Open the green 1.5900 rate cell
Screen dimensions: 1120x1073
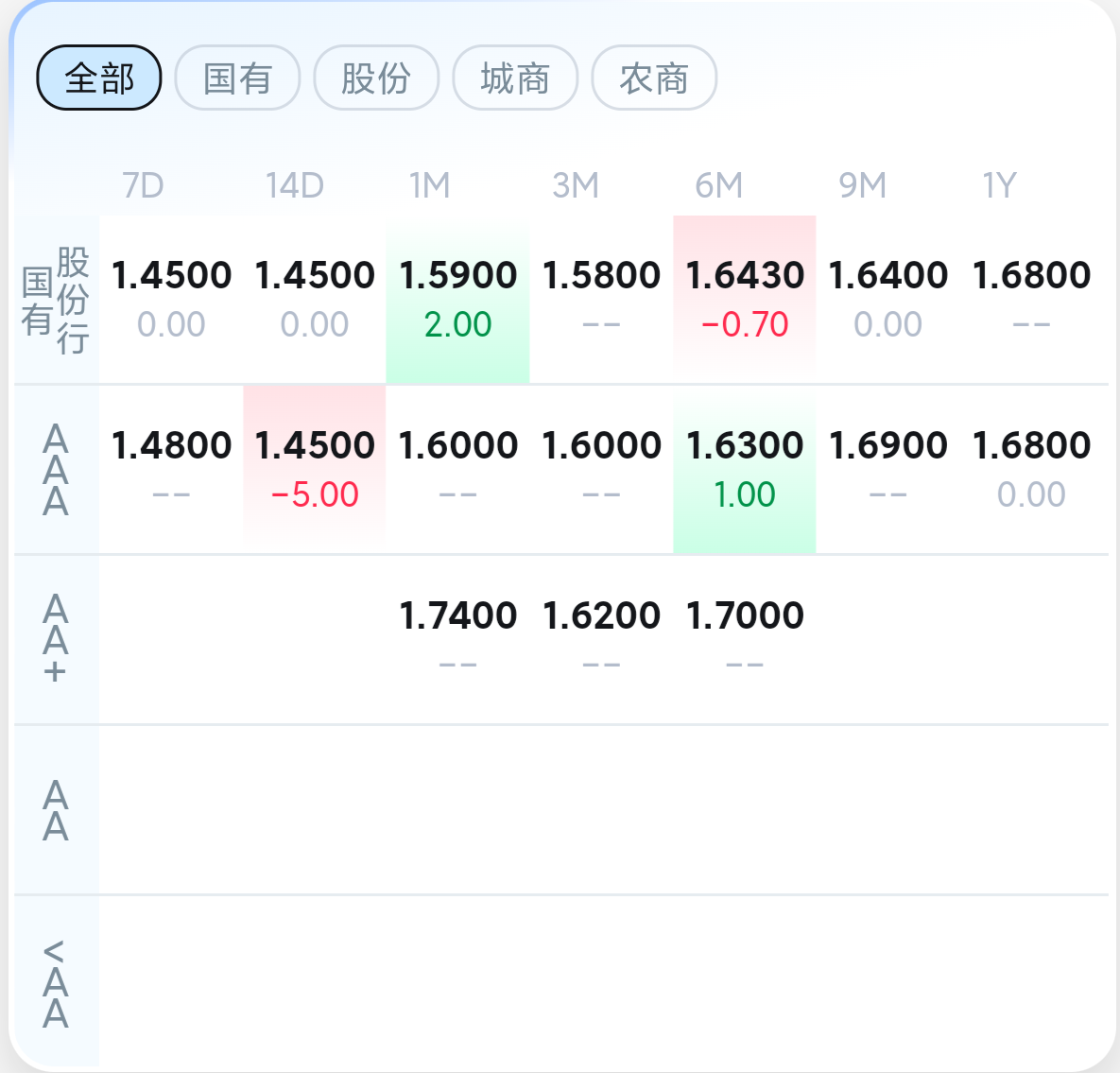(x=458, y=299)
